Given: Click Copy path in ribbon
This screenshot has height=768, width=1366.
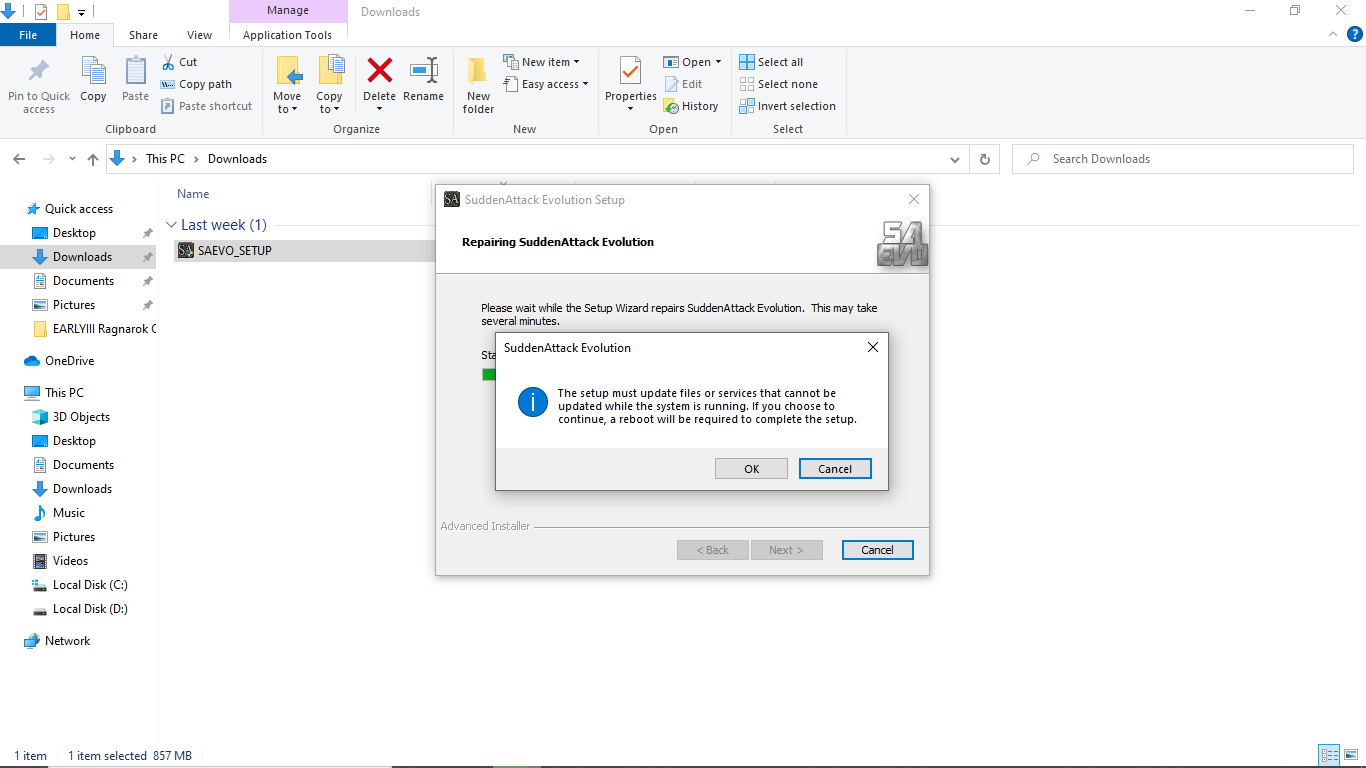Looking at the screenshot, I should click(196, 84).
